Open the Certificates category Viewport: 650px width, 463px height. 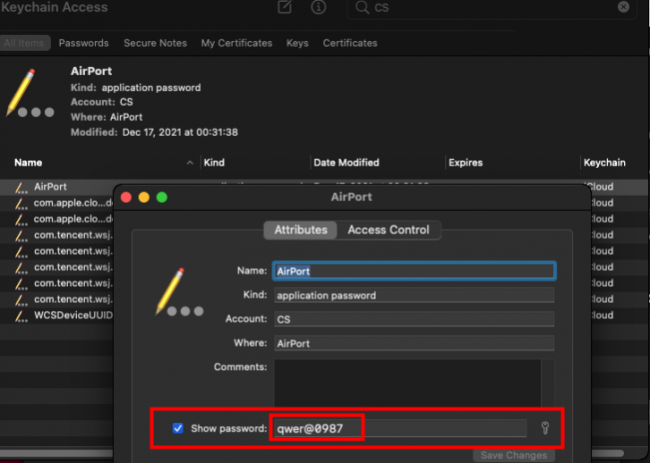[x=350, y=43]
